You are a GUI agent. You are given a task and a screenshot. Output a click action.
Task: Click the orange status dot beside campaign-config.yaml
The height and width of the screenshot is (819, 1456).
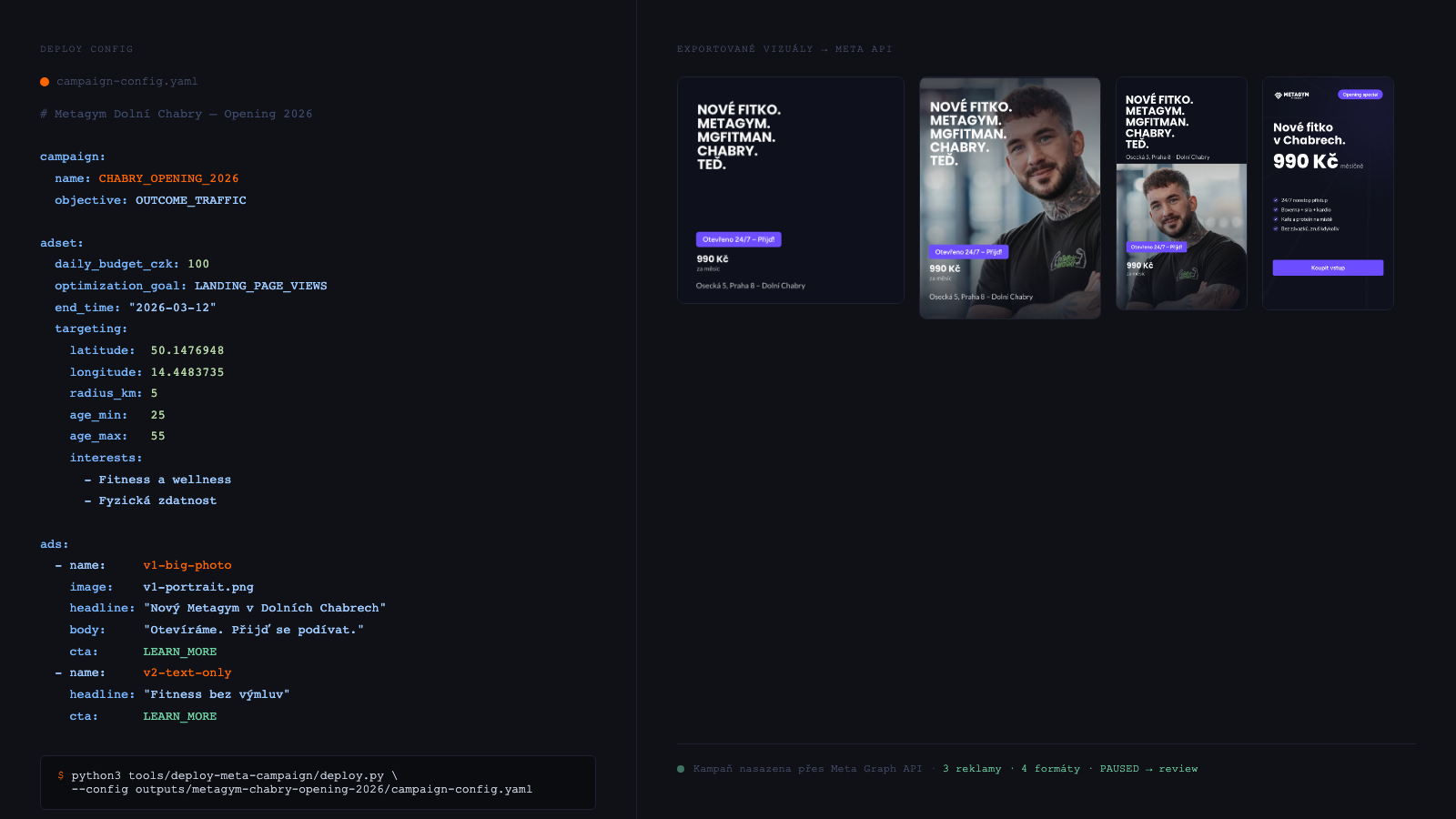[x=44, y=81]
